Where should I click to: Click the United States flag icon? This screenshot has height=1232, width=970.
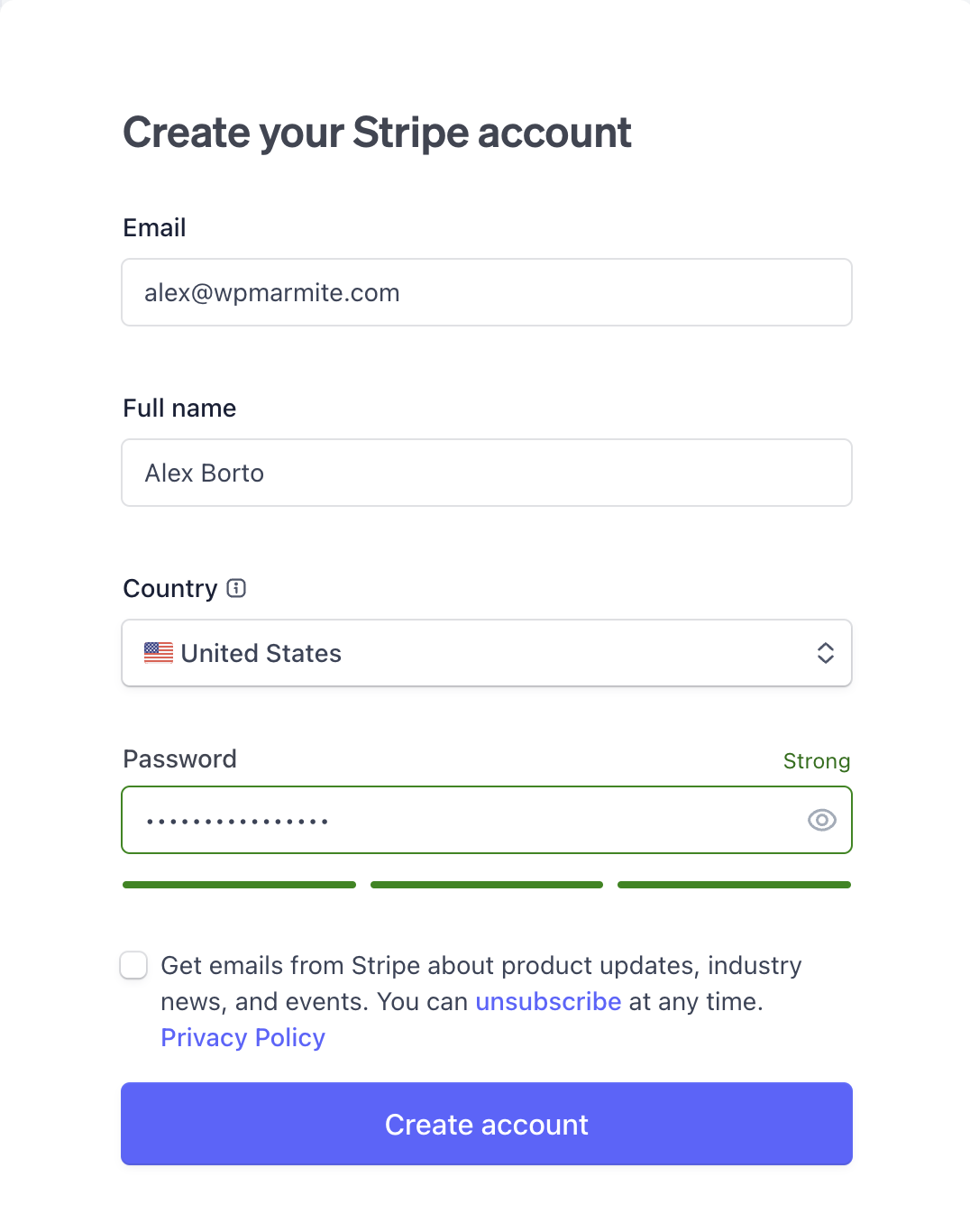click(159, 652)
